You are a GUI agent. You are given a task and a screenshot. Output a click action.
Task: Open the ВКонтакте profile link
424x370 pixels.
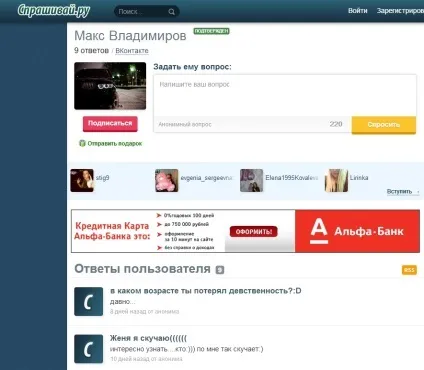(132, 51)
